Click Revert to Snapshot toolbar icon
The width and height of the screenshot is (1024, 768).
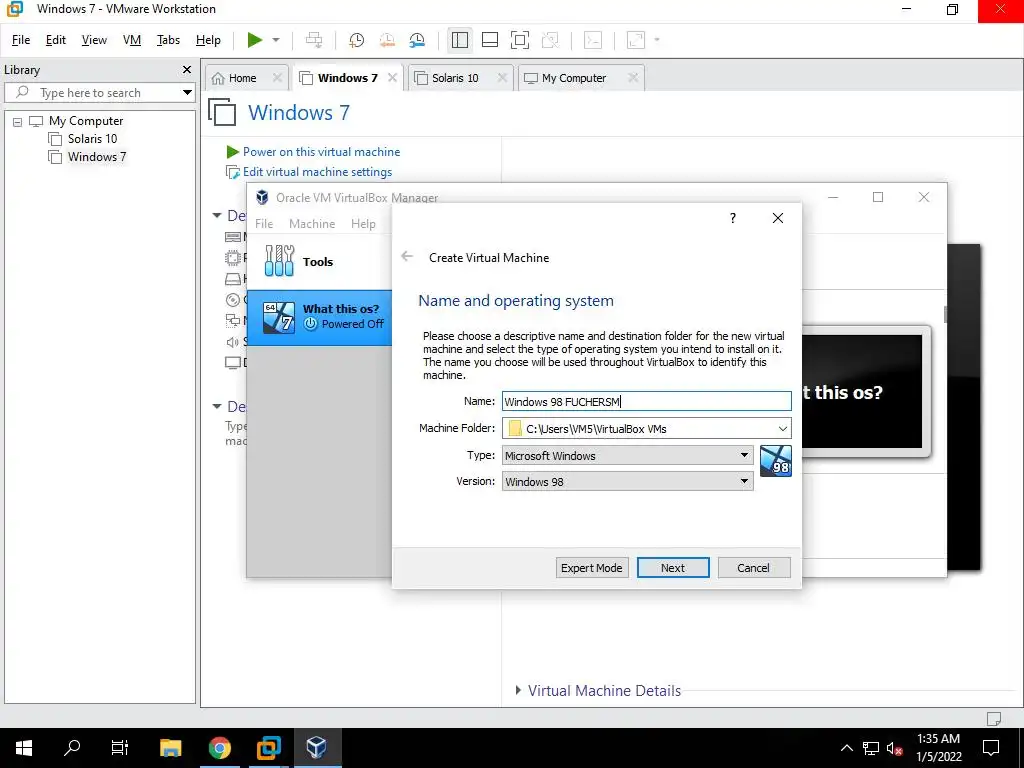[387, 40]
